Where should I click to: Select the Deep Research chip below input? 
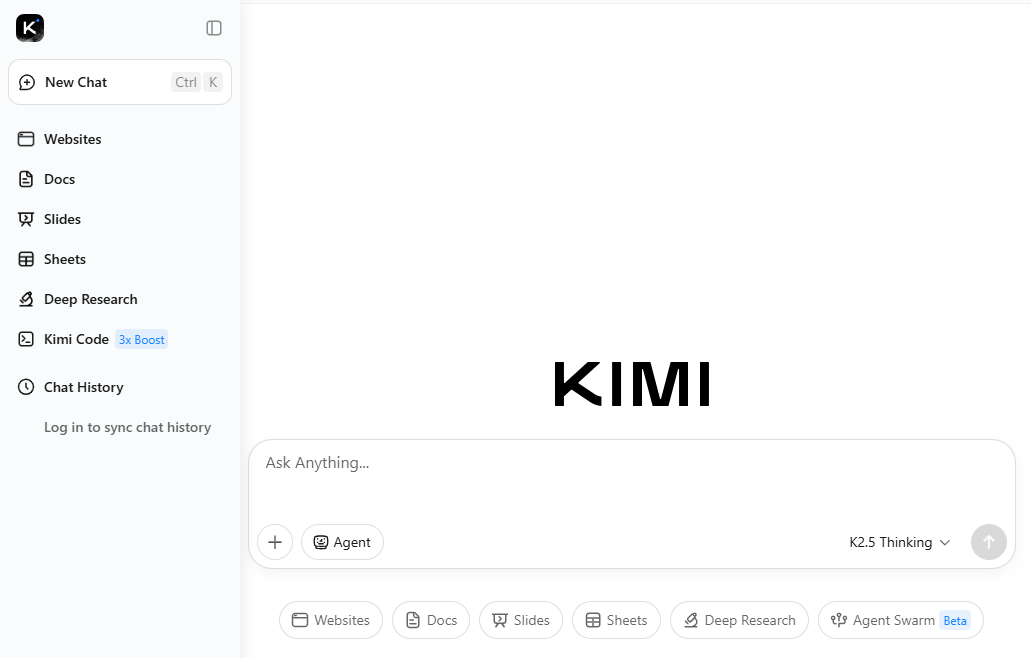point(739,621)
